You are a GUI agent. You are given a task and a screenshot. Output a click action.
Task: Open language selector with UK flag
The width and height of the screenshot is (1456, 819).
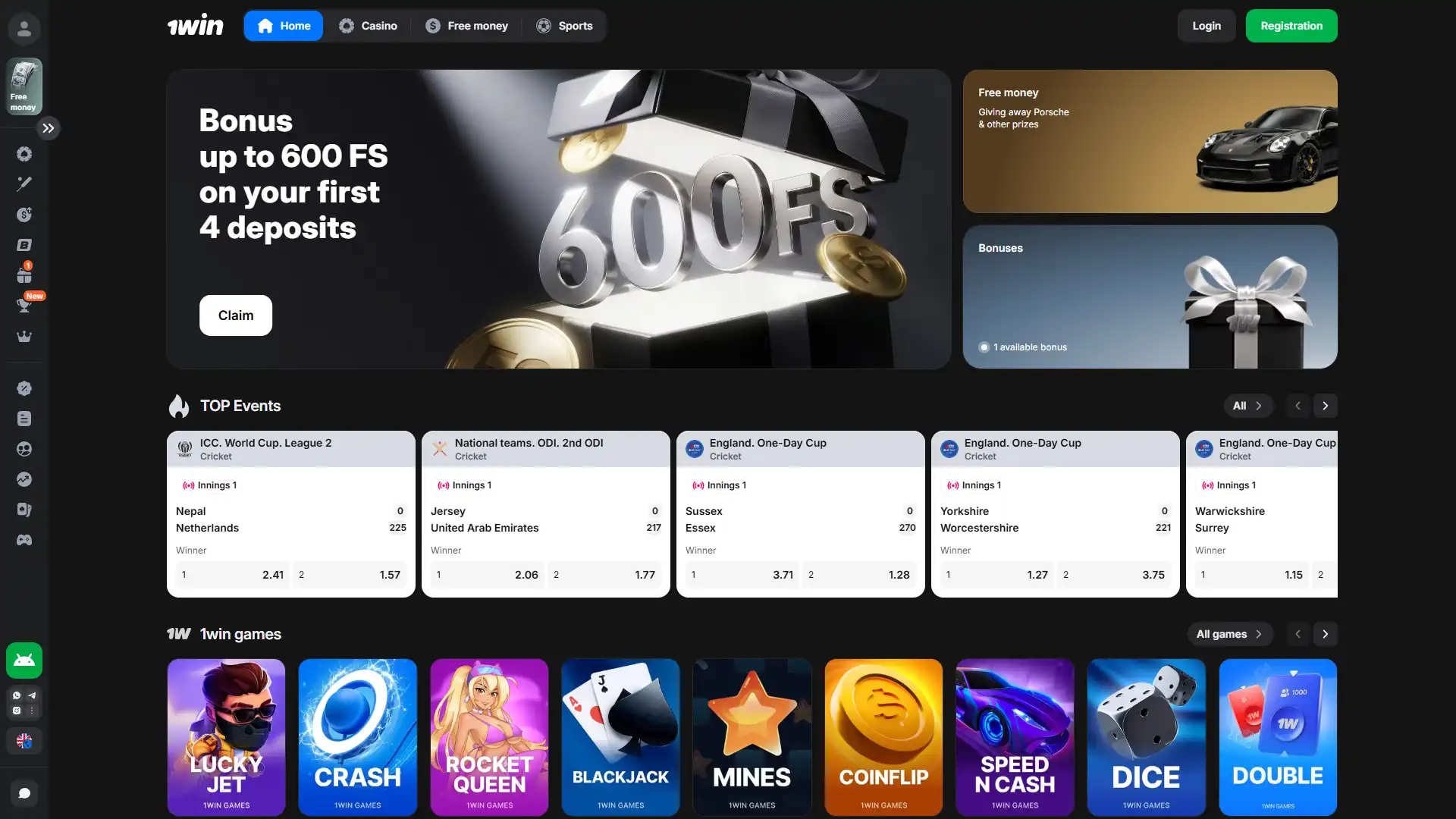[24, 741]
